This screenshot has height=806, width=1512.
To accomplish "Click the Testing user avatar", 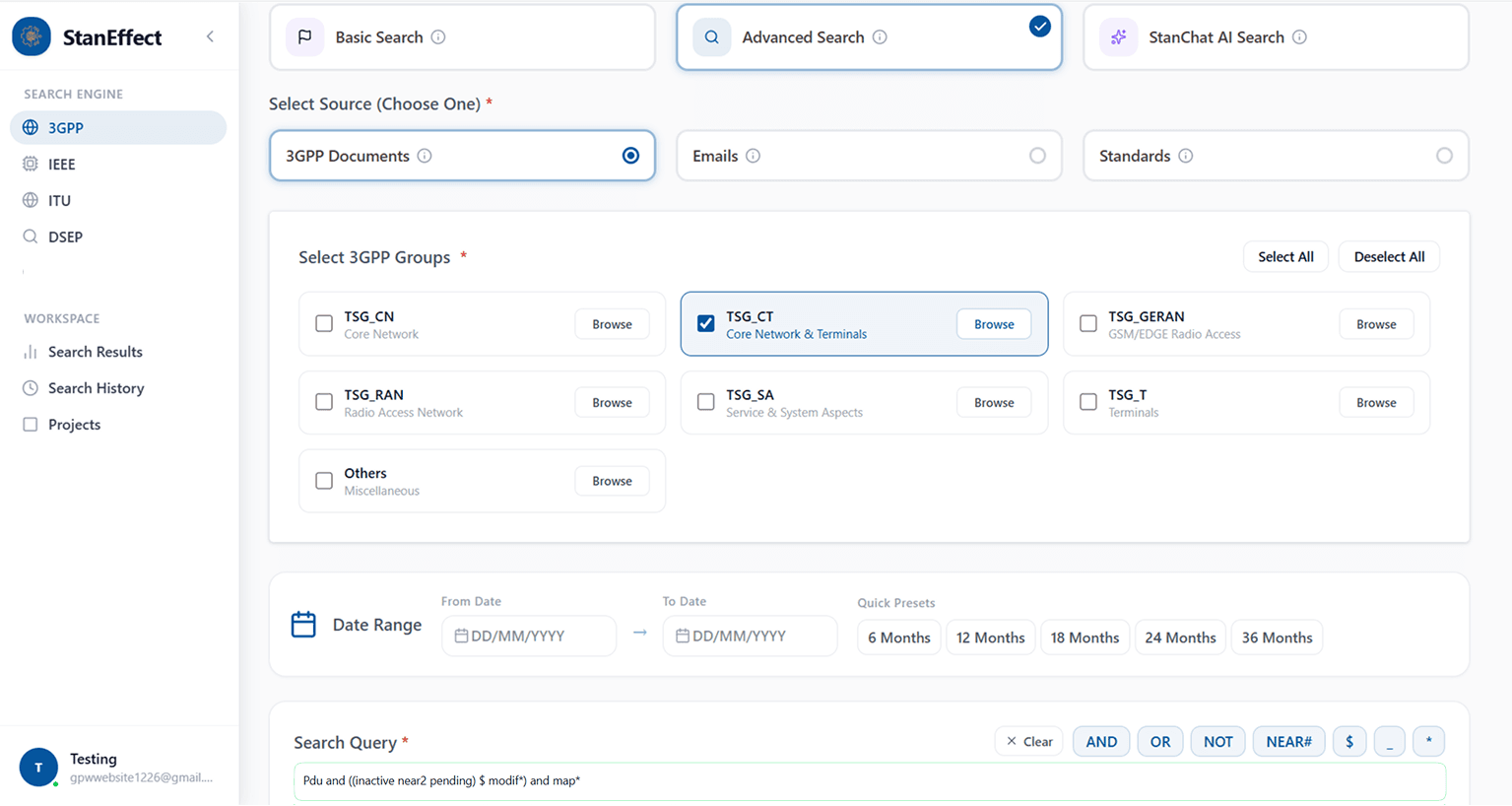I will 38,767.
